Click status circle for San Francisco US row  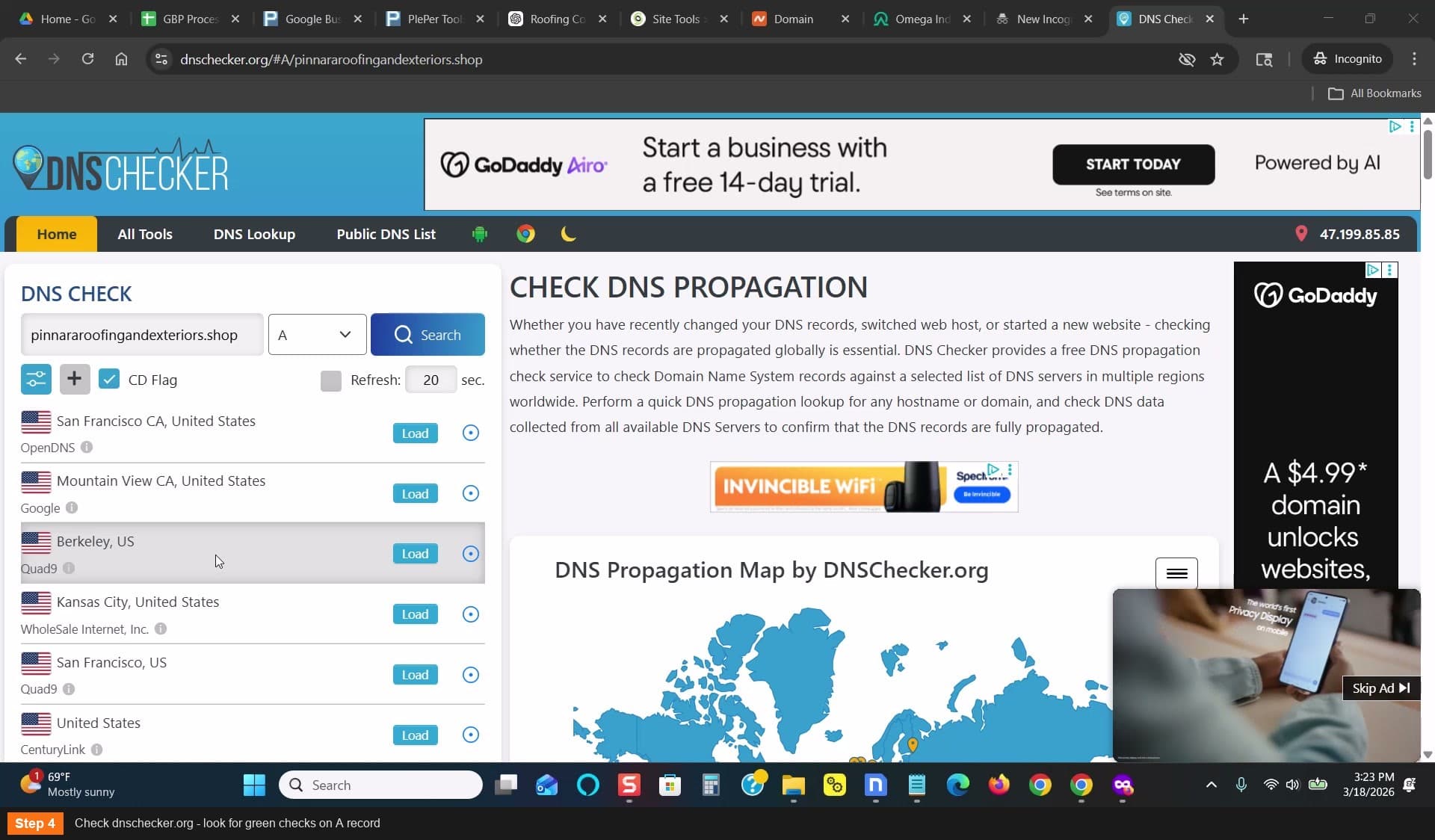point(471,675)
